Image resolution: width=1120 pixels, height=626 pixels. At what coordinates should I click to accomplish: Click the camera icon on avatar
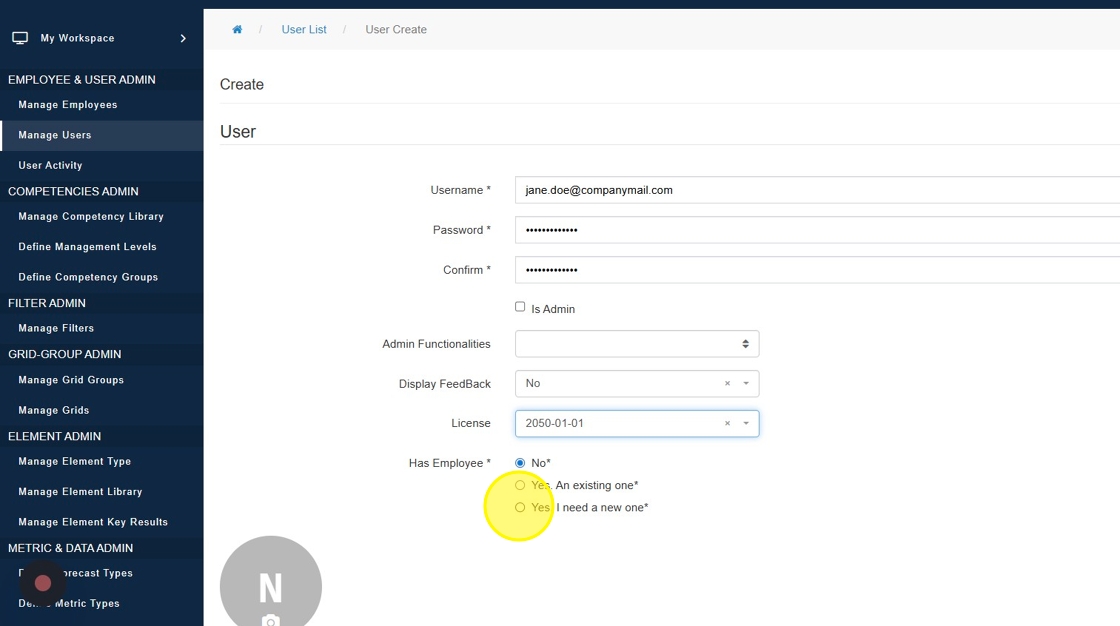[x=270, y=620]
